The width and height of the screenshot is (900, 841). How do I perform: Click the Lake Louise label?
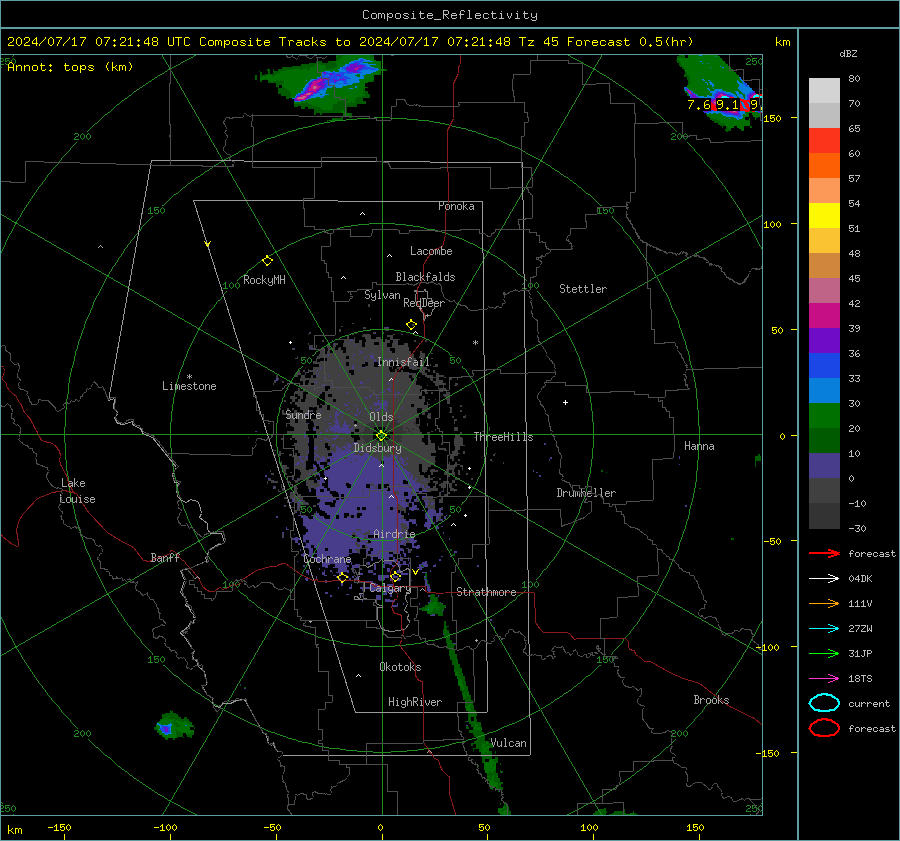click(77, 491)
